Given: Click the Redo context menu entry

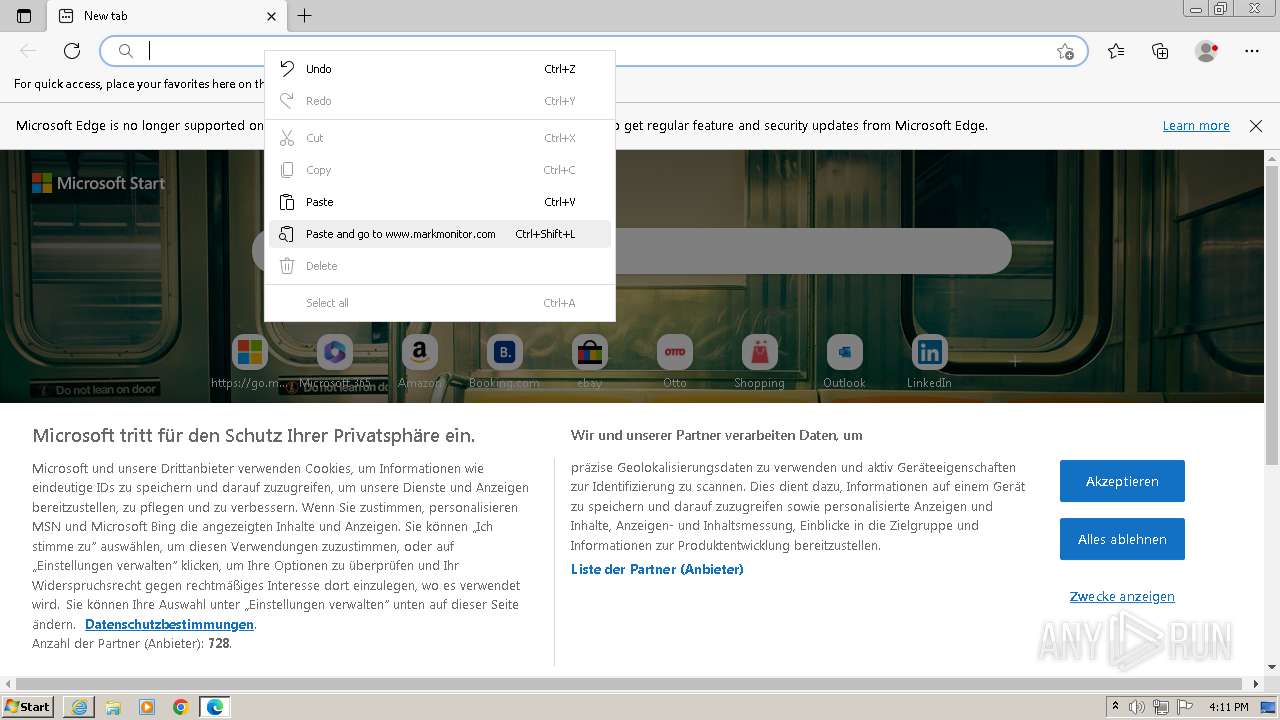Looking at the screenshot, I should [x=440, y=101].
